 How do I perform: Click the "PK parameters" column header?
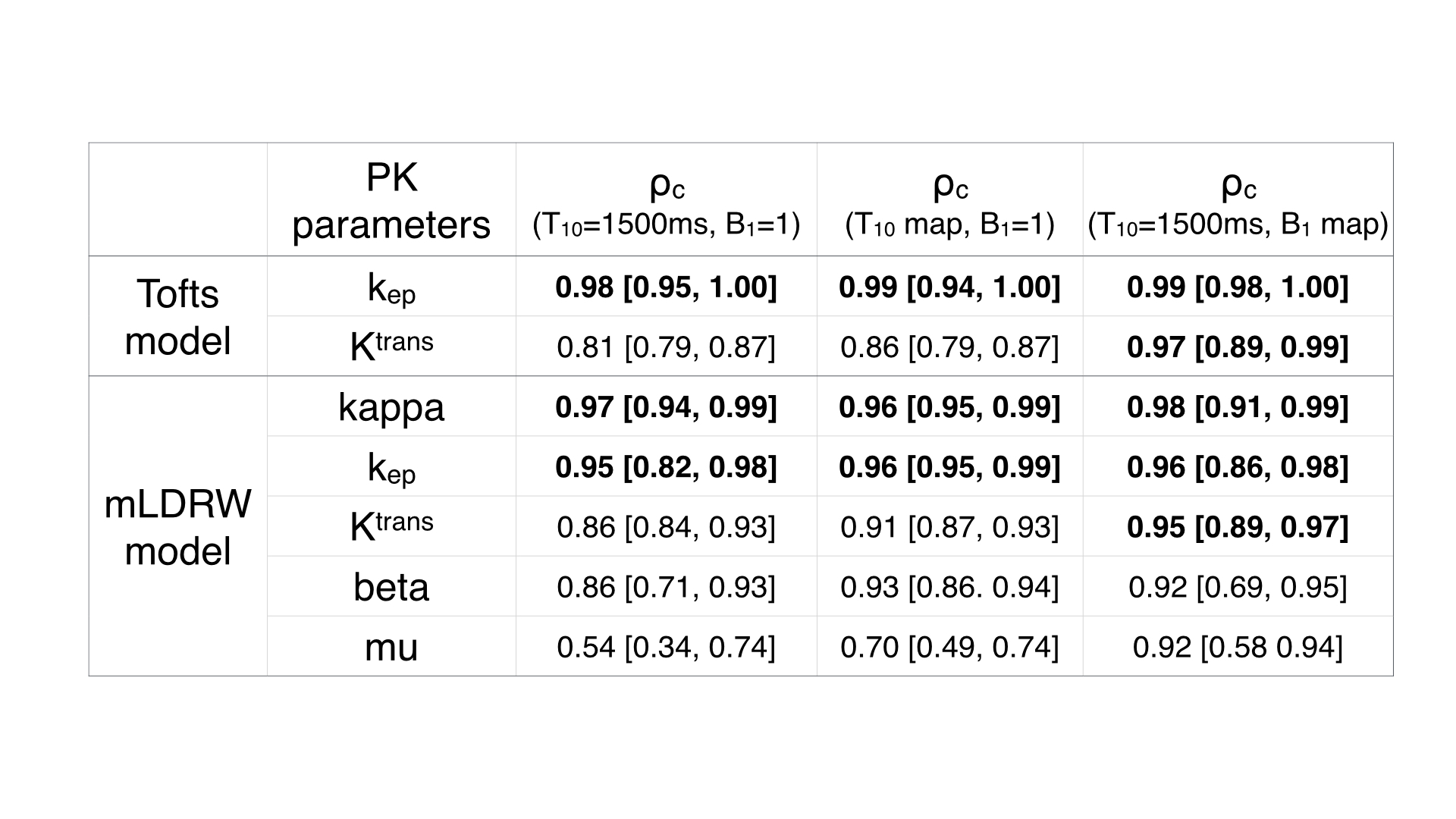point(391,201)
